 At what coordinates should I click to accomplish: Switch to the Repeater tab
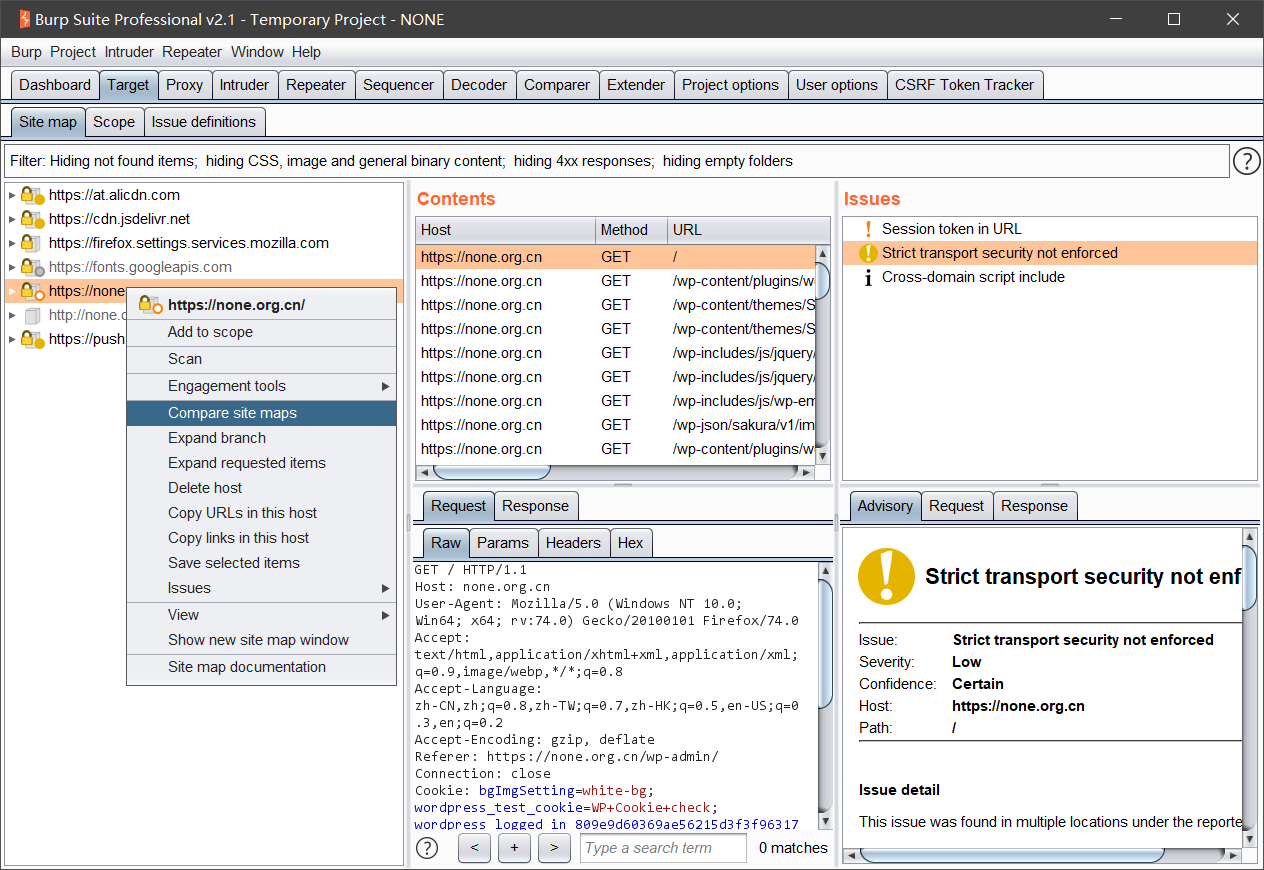coord(315,85)
